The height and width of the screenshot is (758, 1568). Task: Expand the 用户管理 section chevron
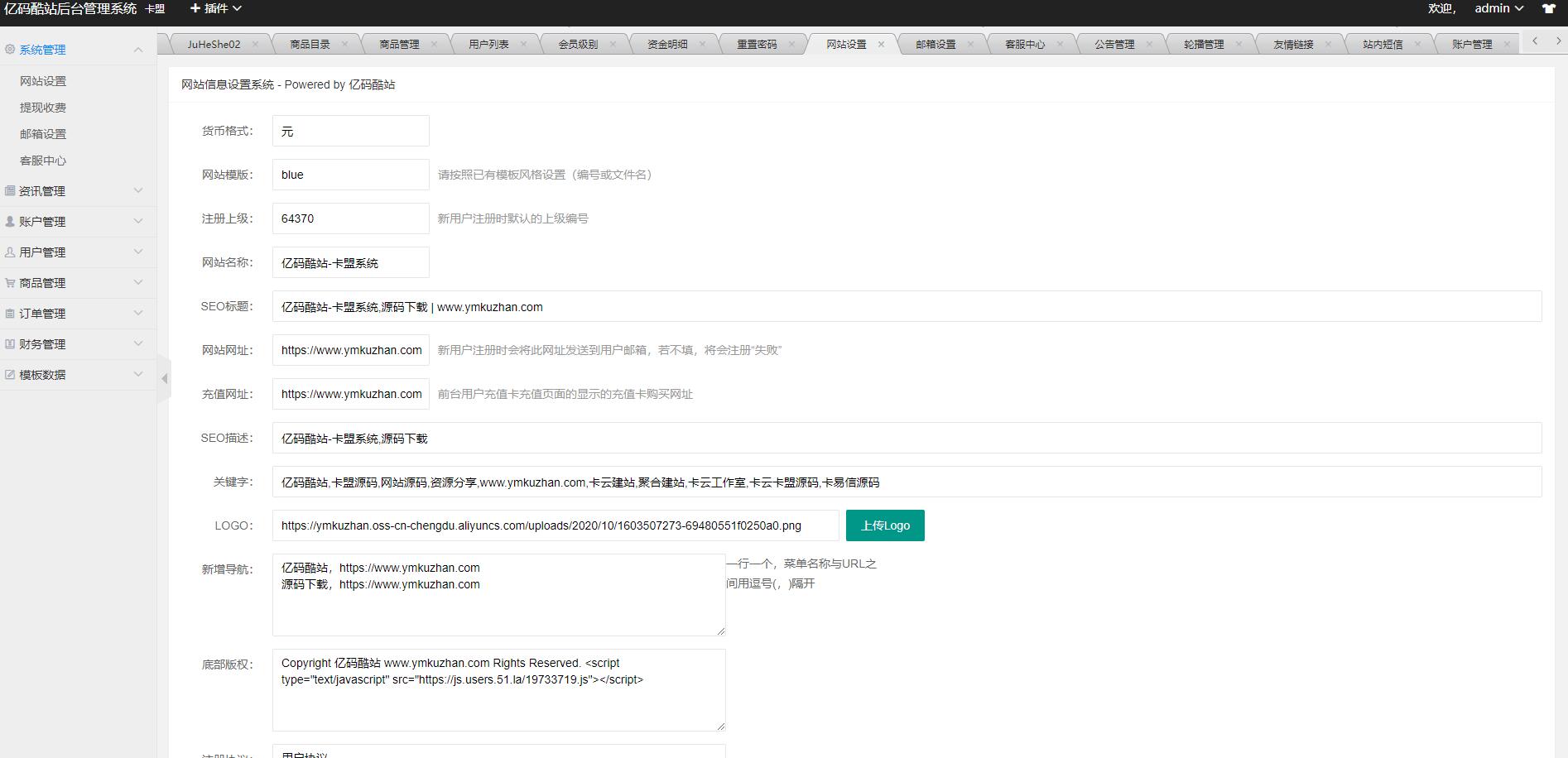pyautogui.click(x=138, y=252)
